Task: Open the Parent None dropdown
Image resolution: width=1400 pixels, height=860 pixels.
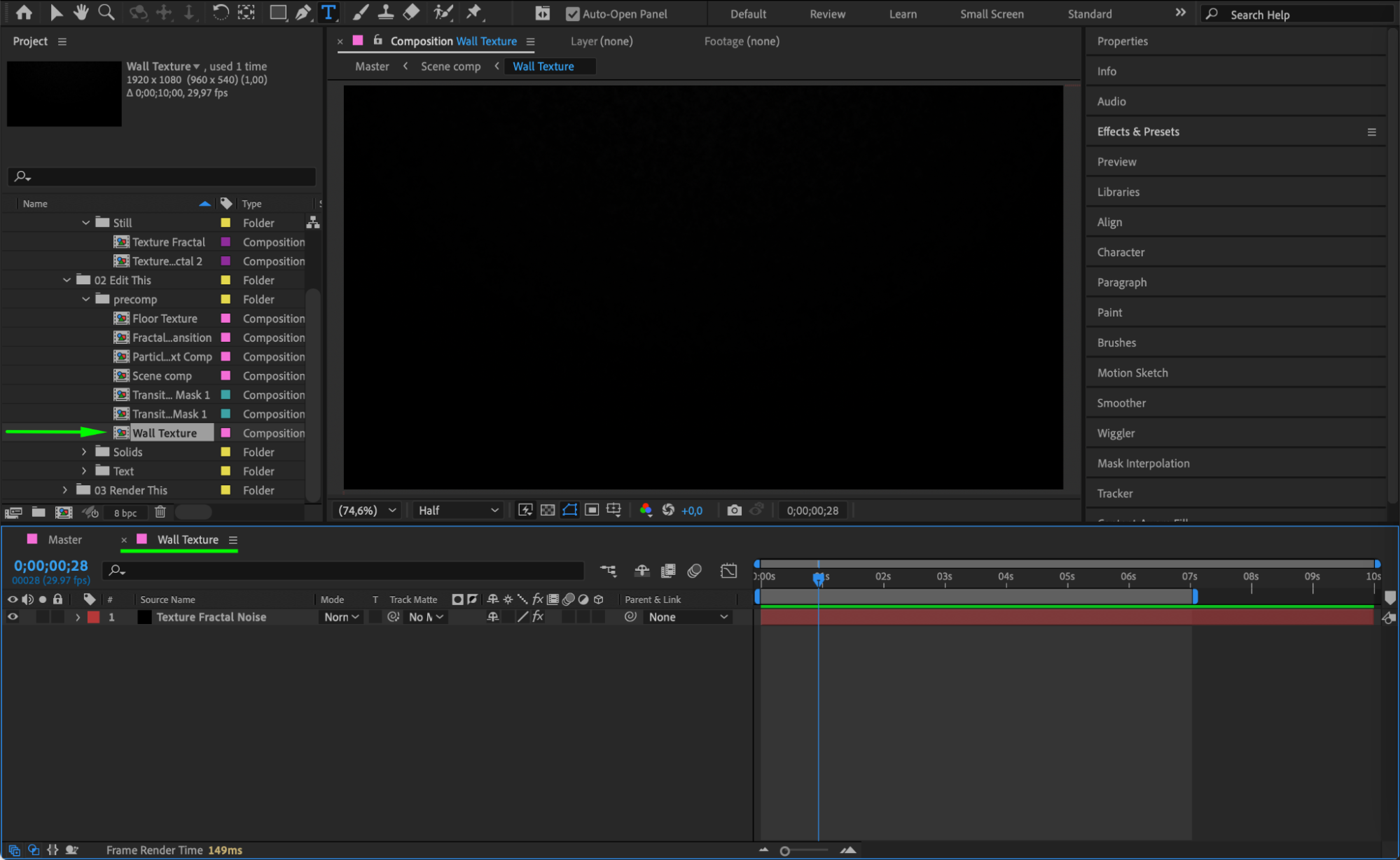Action: [x=687, y=617]
